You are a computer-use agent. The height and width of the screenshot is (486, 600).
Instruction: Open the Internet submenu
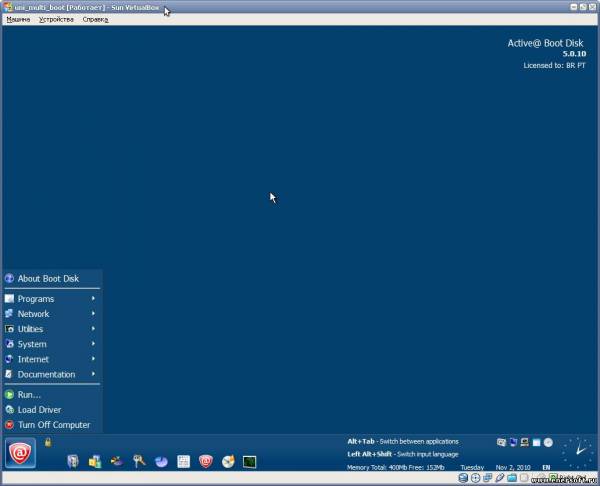pyautogui.click(x=52, y=359)
